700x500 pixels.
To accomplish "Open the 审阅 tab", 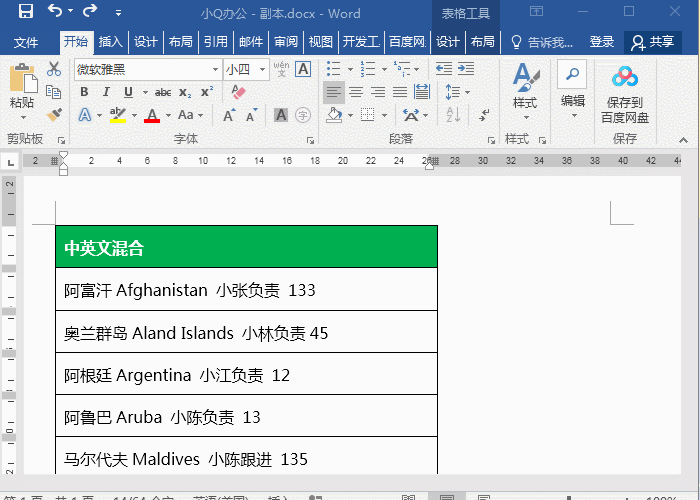I will 286,42.
